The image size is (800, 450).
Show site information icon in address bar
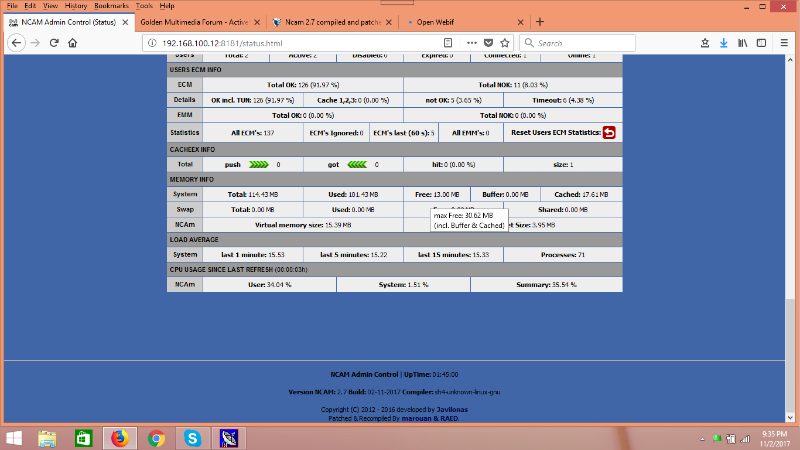click(x=152, y=43)
